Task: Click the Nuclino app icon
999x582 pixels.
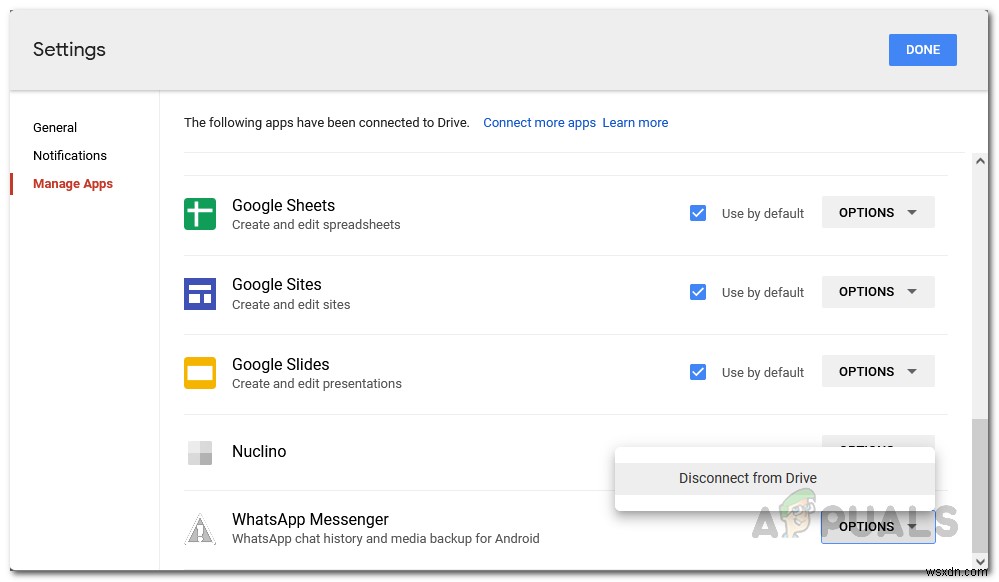Action: coord(200,452)
